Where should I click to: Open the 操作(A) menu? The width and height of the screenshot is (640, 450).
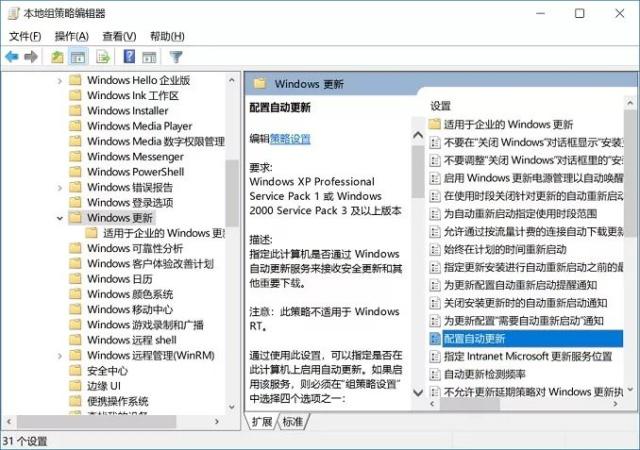pos(71,36)
